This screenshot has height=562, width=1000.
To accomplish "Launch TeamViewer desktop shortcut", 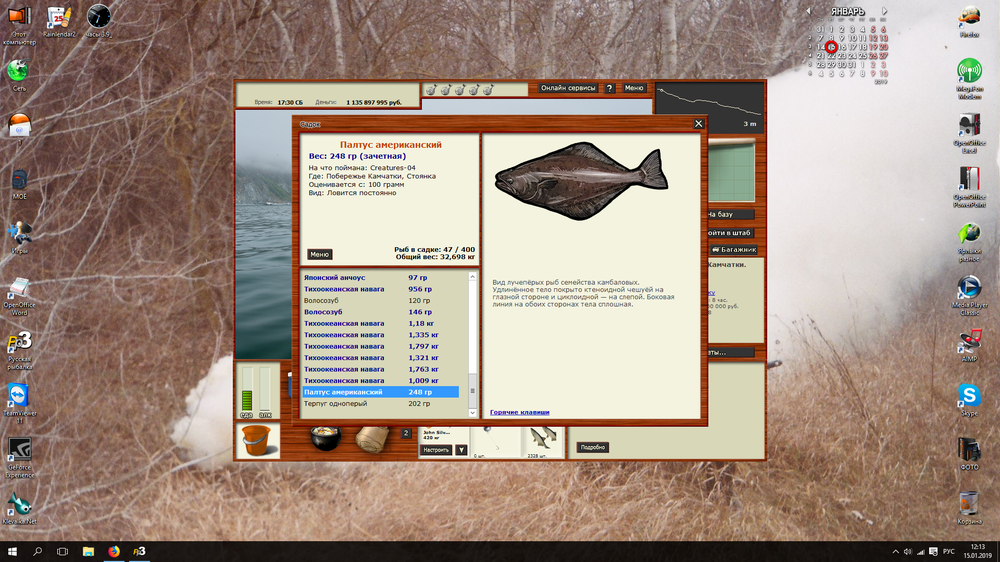I will coord(18,397).
